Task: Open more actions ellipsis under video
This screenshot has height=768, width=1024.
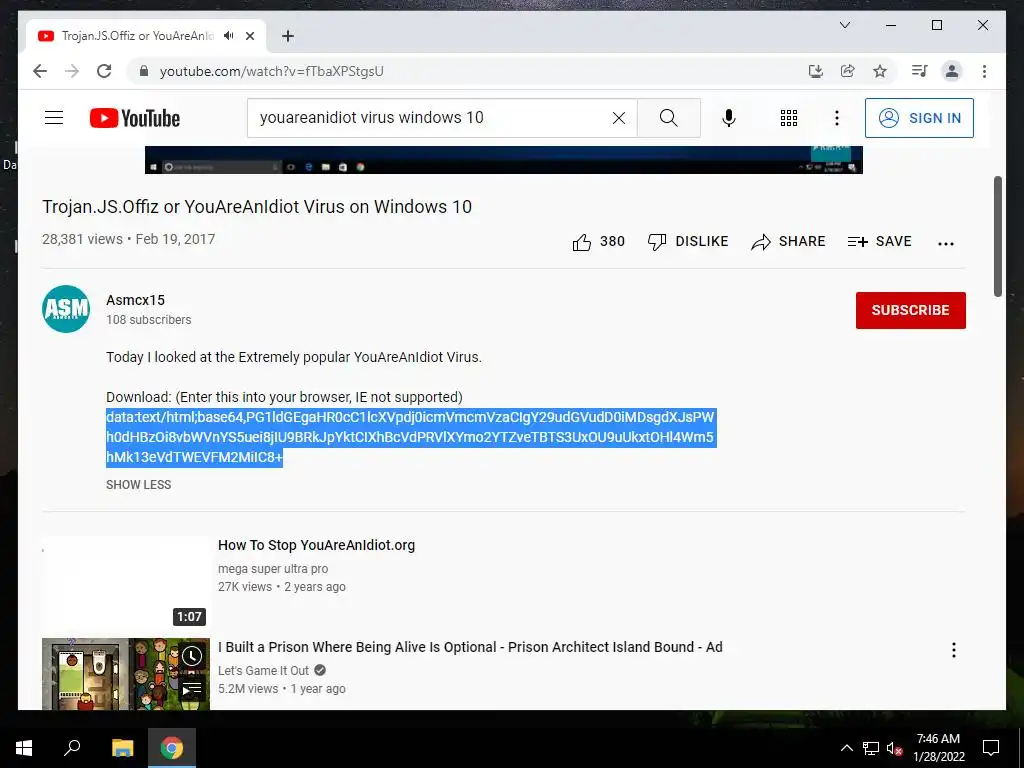Action: click(x=946, y=243)
